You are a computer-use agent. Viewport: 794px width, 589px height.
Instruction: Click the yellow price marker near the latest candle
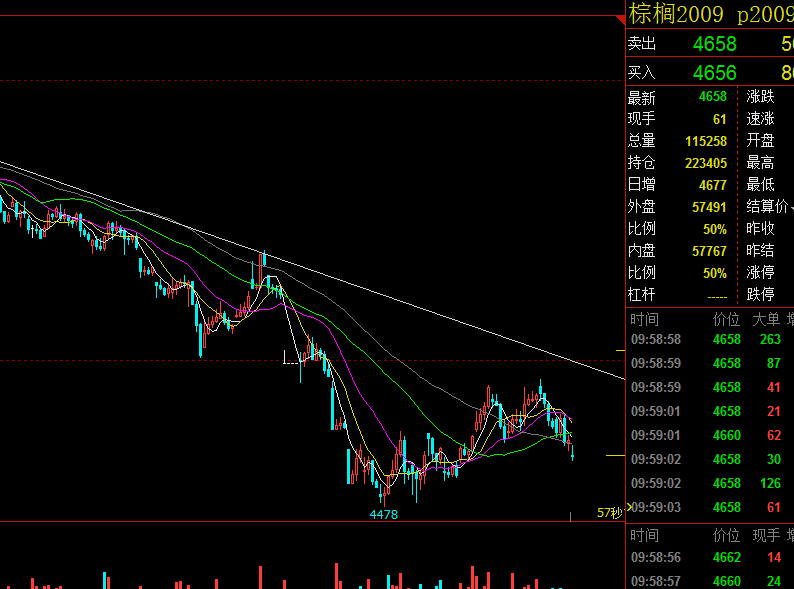pyautogui.click(x=615, y=456)
